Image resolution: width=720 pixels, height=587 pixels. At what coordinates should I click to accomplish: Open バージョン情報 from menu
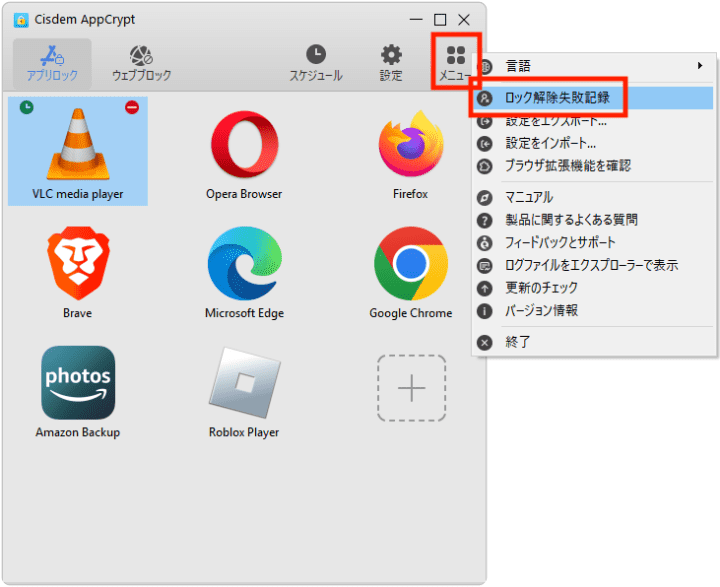pos(594,311)
